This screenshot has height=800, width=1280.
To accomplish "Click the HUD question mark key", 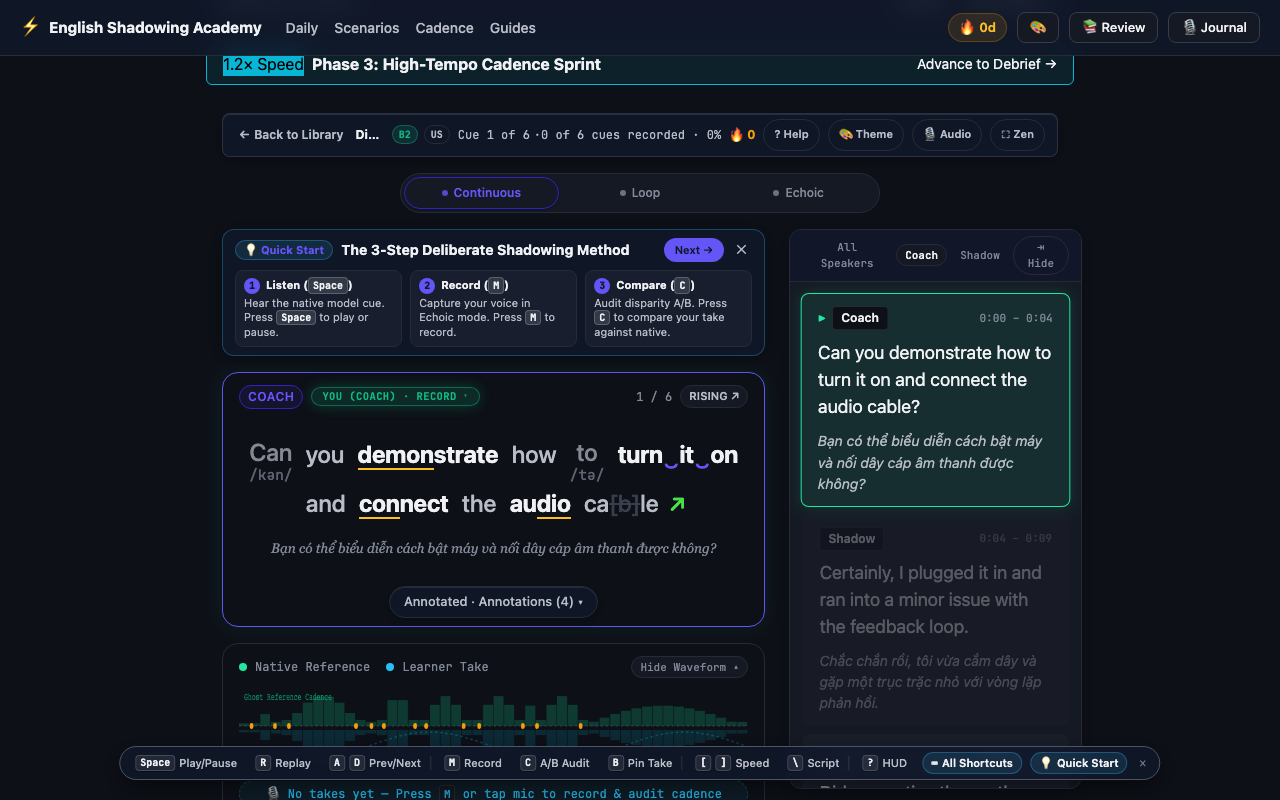I will (x=870, y=763).
